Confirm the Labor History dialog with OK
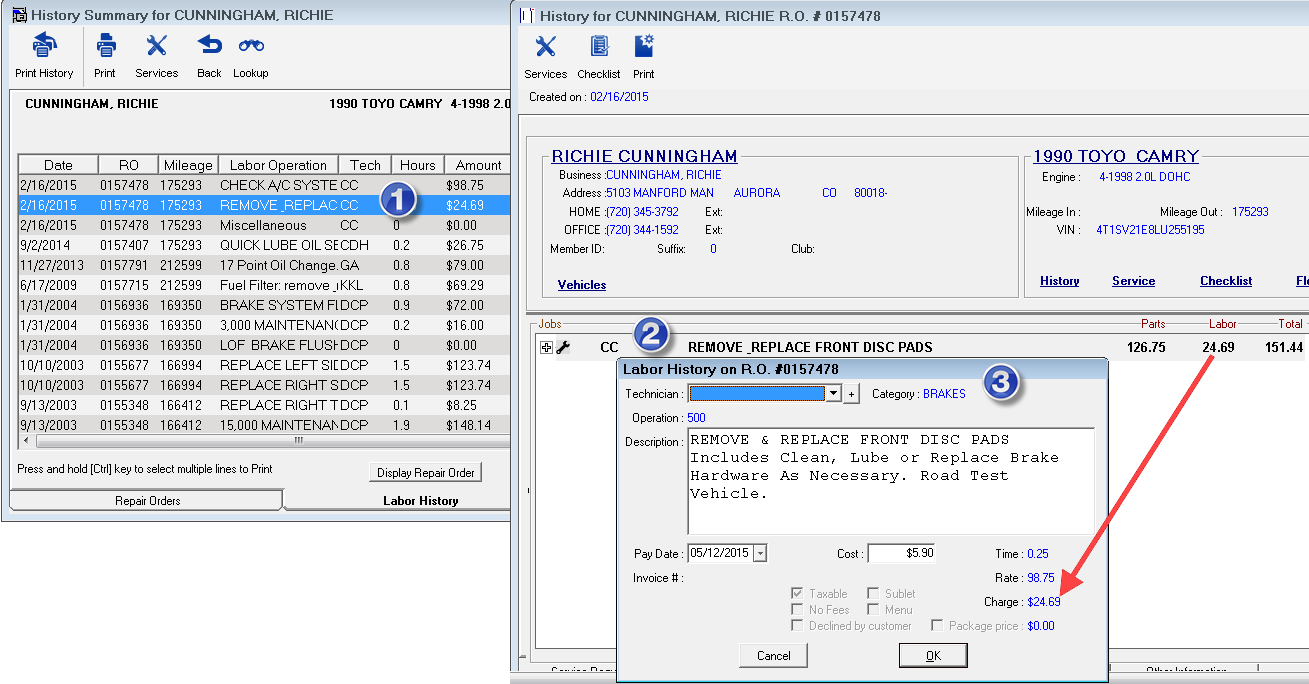This screenshot has width=1309, height=684. pos(932,655)
